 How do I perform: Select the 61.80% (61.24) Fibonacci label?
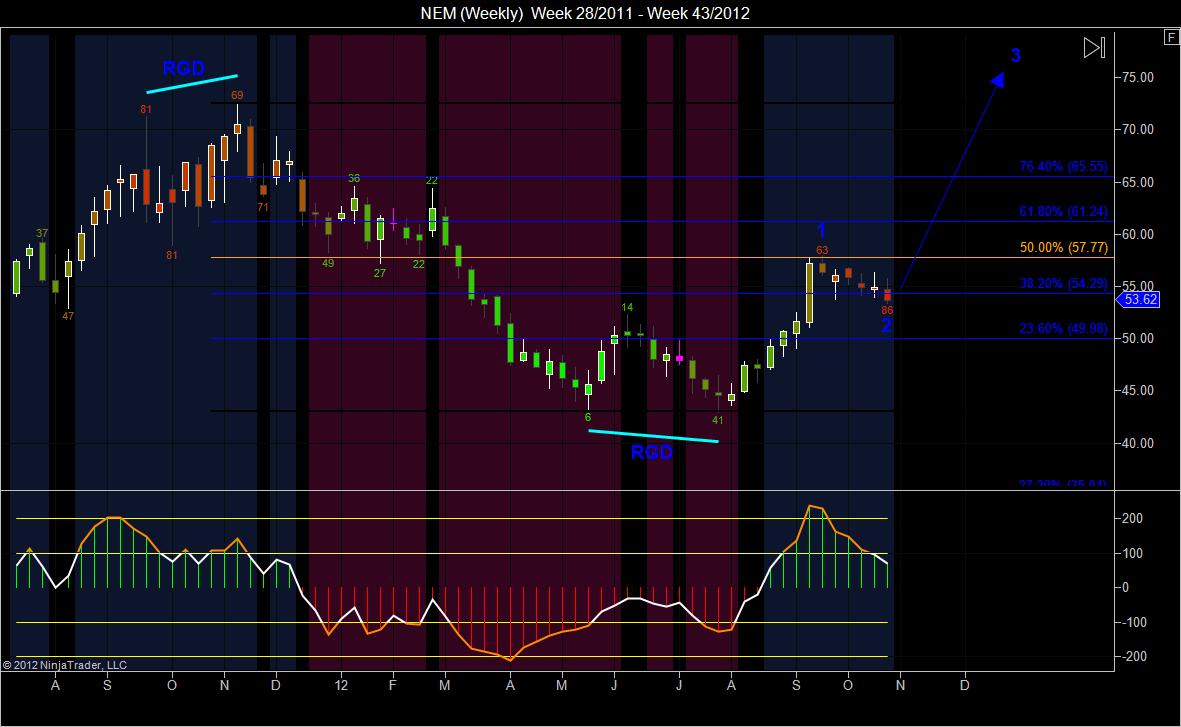[1063, 212]
